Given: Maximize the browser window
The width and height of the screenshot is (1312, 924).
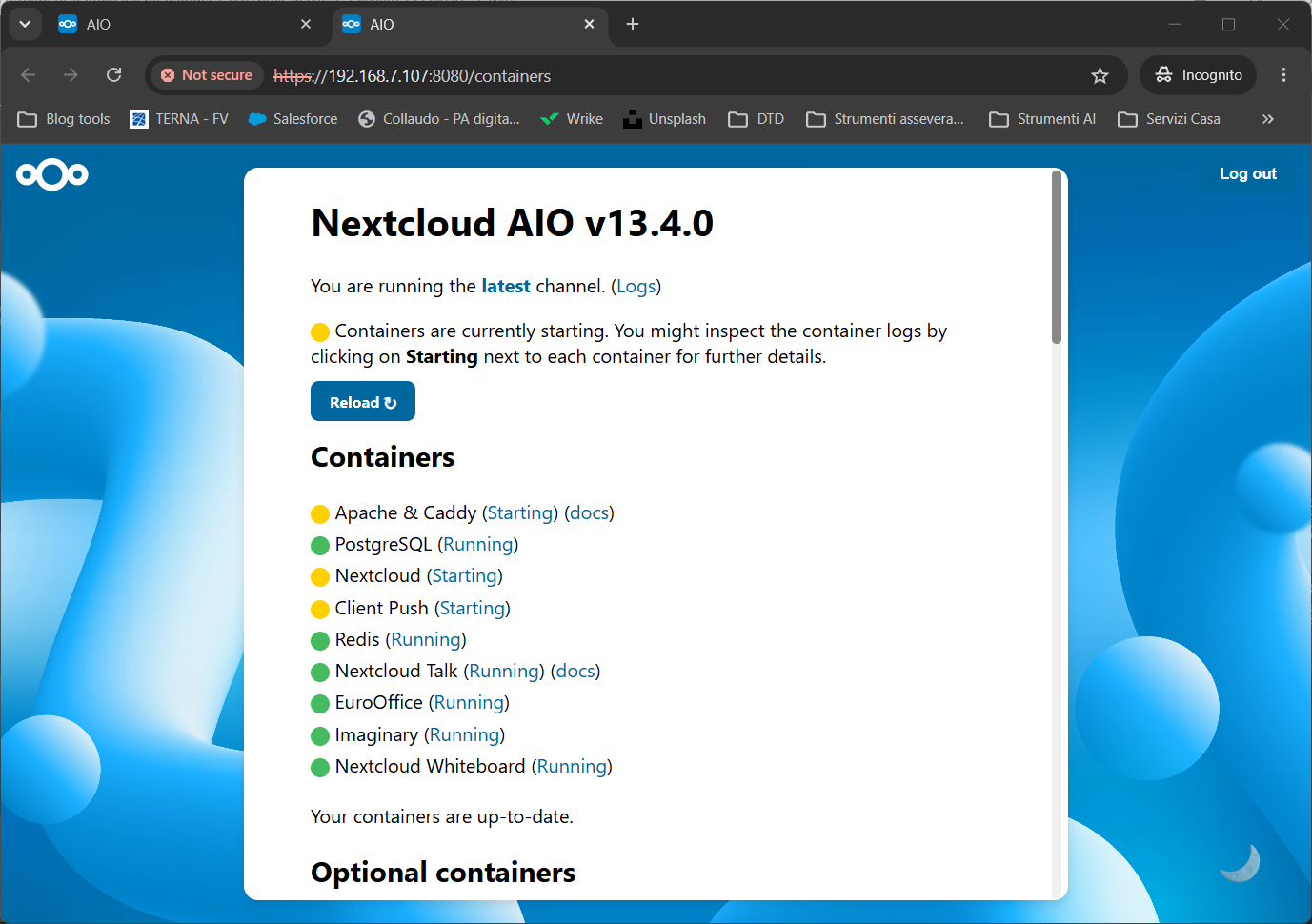Looking at the screenshot, I should (1229, 24).
